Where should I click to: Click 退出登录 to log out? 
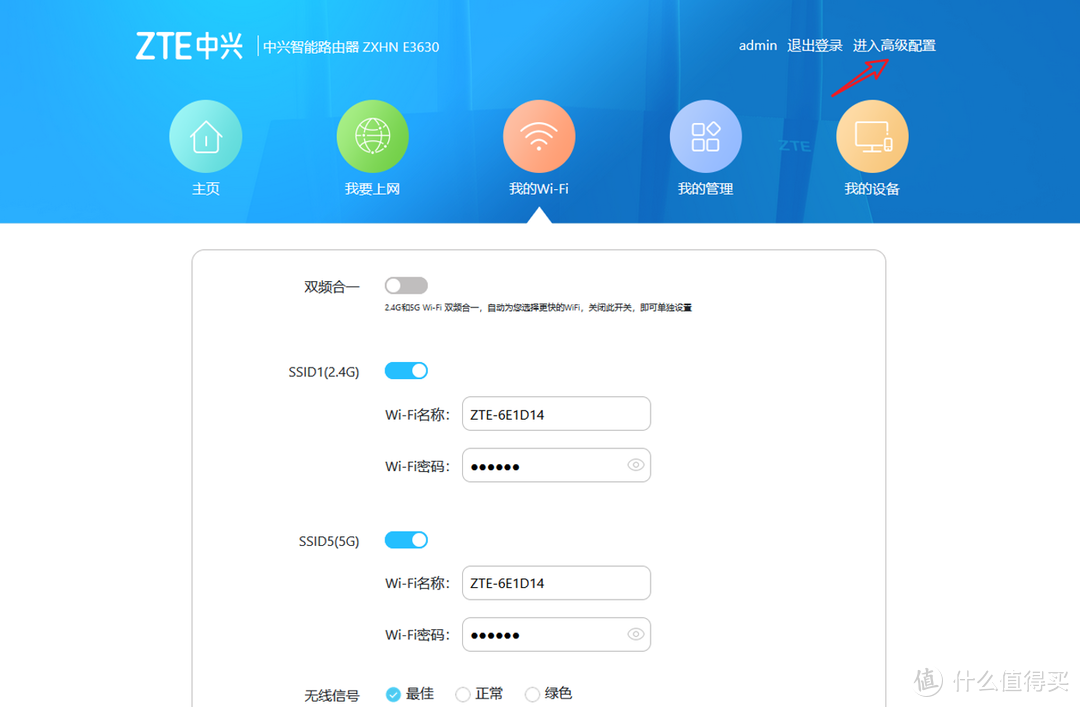[x=814, y=45]
